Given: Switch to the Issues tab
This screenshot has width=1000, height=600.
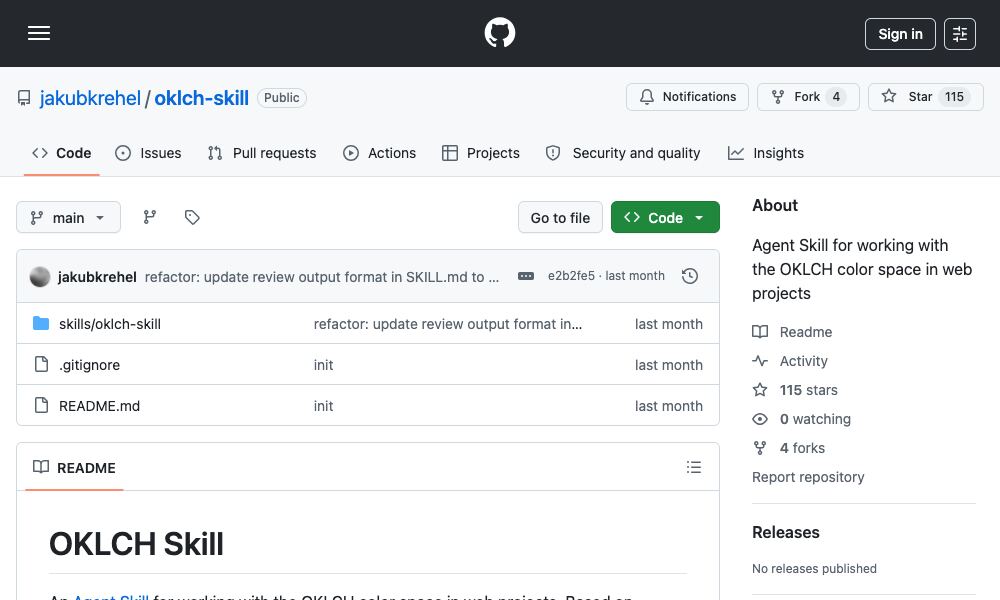Looking at the screenshot, I should (x=148, y=153).
